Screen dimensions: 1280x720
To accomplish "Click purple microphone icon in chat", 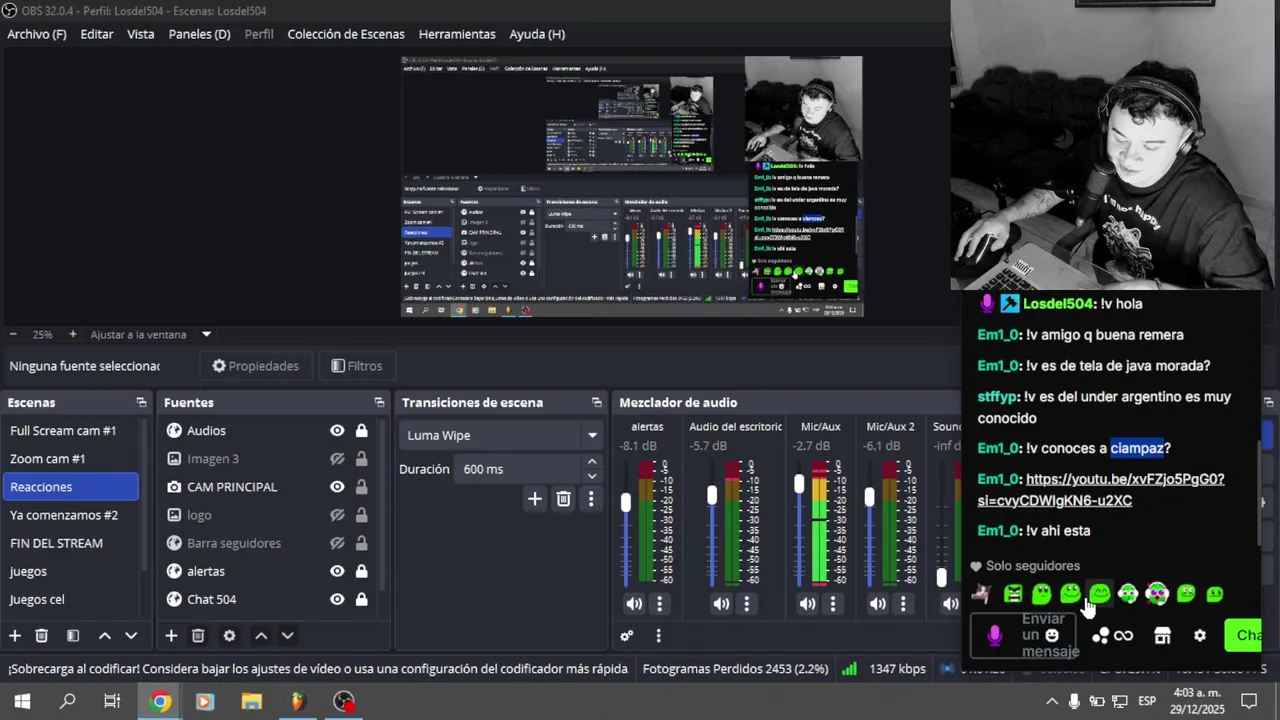I will (x=994, y=636).
